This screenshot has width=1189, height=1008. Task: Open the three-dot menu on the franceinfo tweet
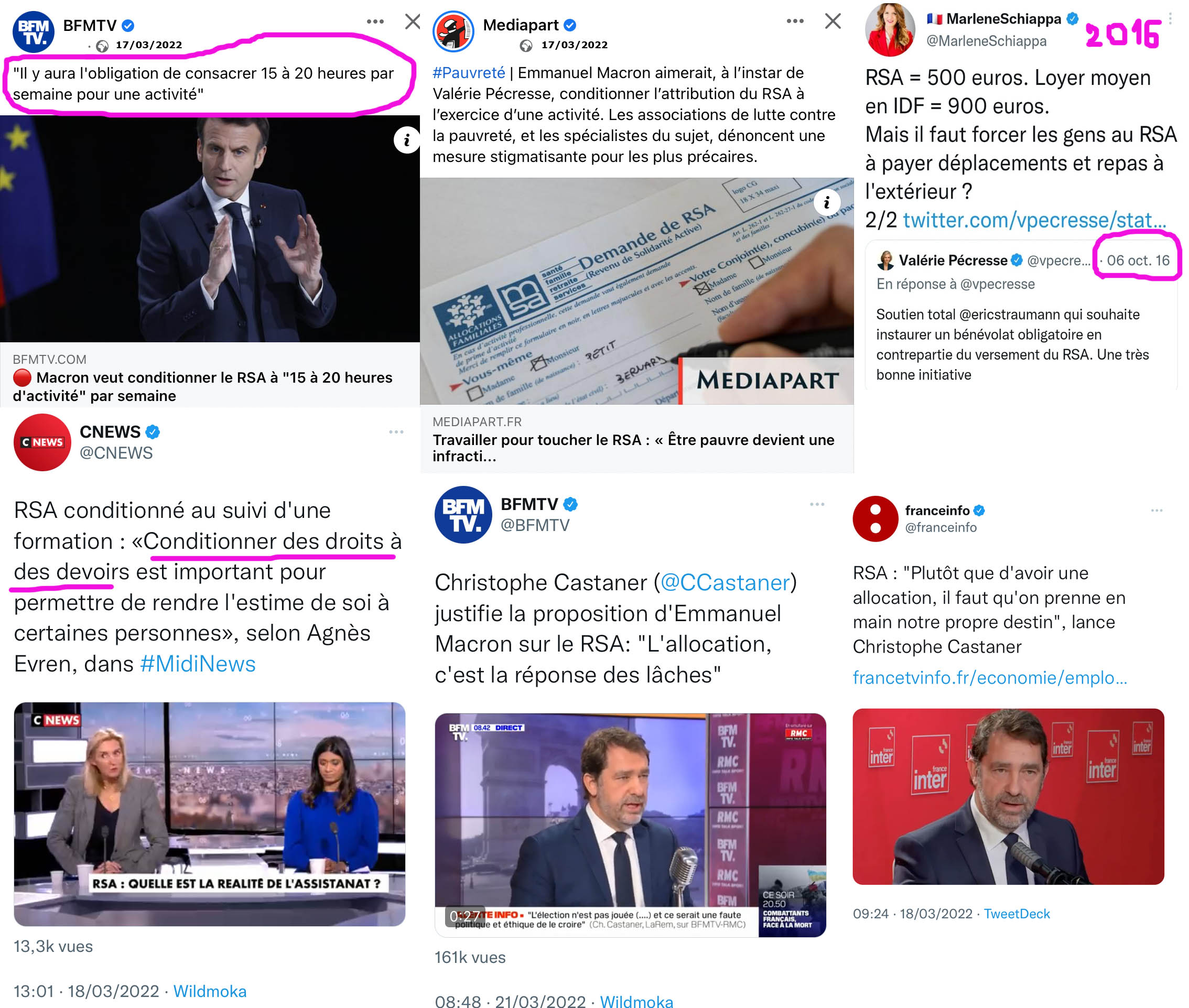point(1156,510)
